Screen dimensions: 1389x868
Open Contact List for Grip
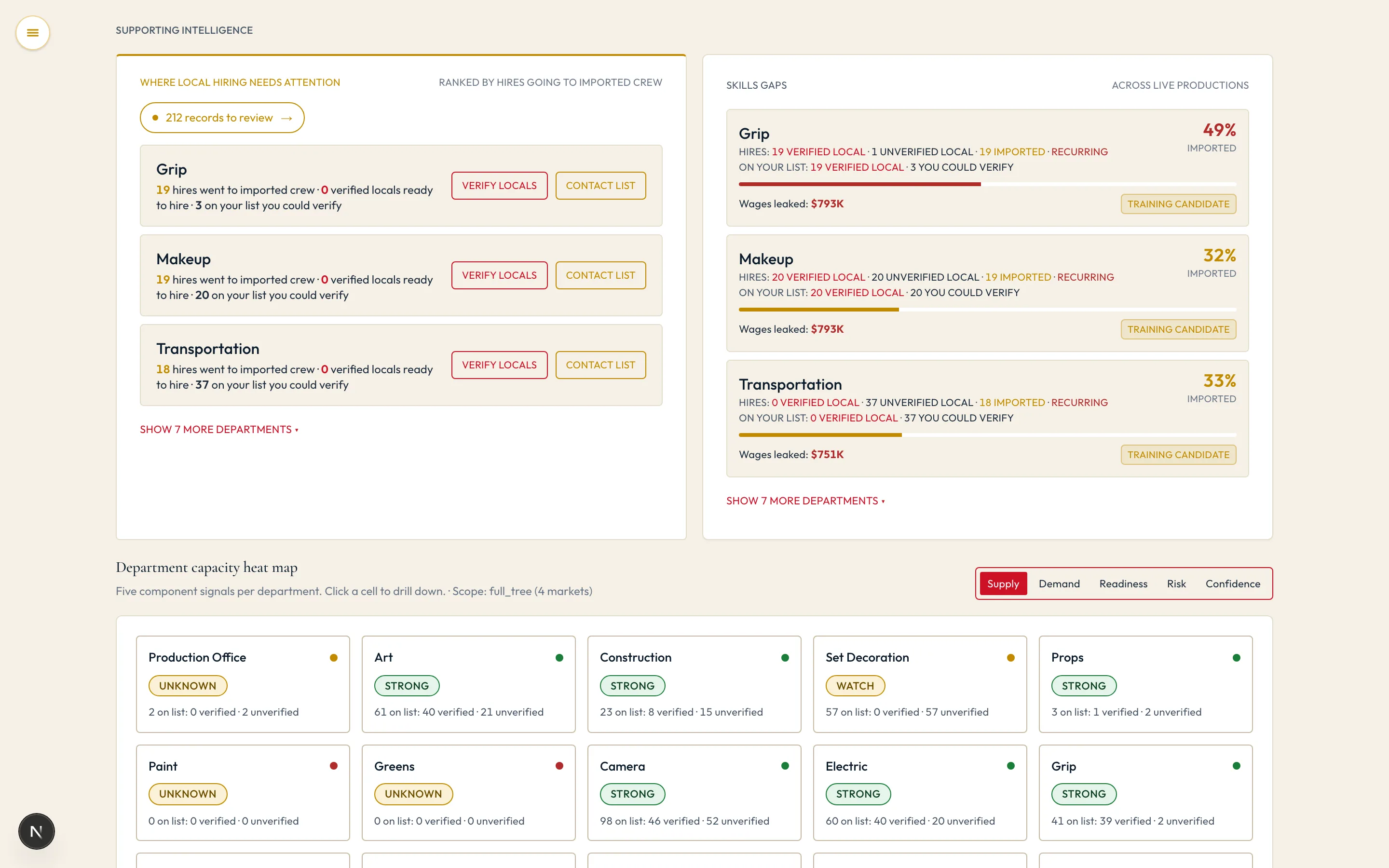pyautogui.click(x=600, y=186)
